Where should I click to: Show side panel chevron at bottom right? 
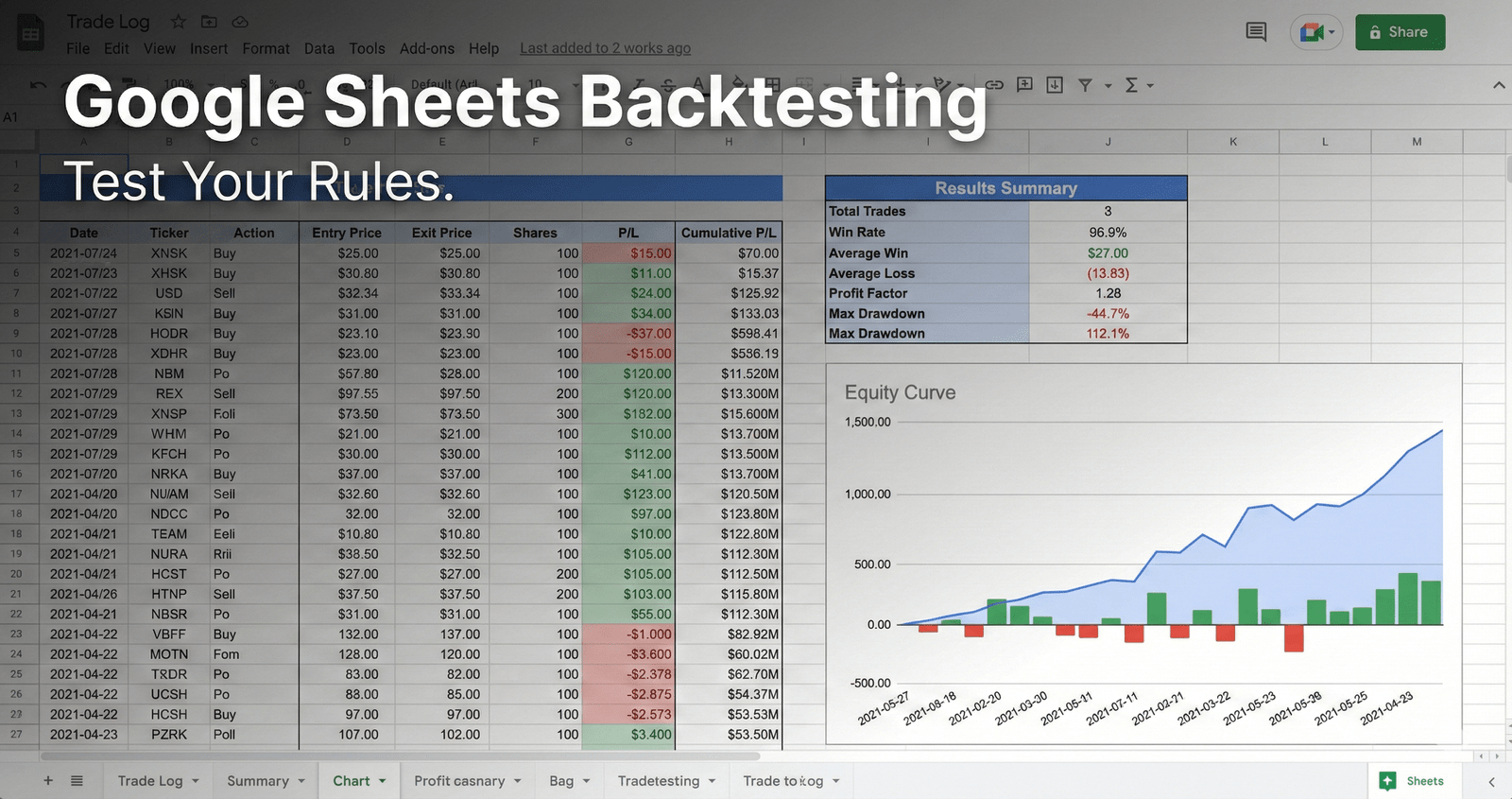[x=1492, y=781]
